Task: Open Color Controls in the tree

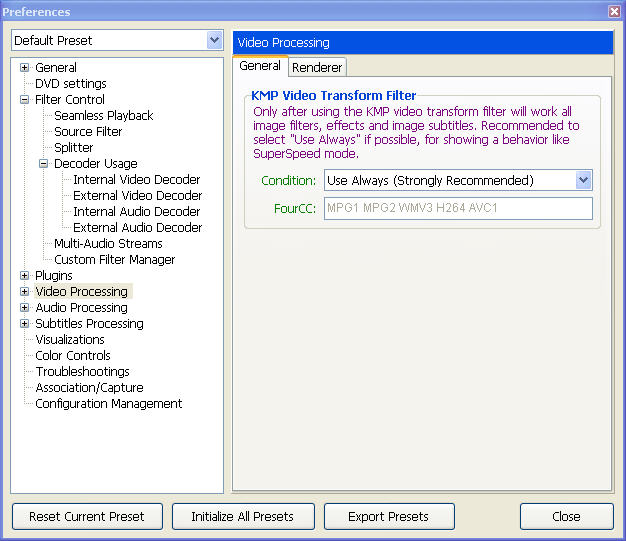Action: (x=73, y=356)
